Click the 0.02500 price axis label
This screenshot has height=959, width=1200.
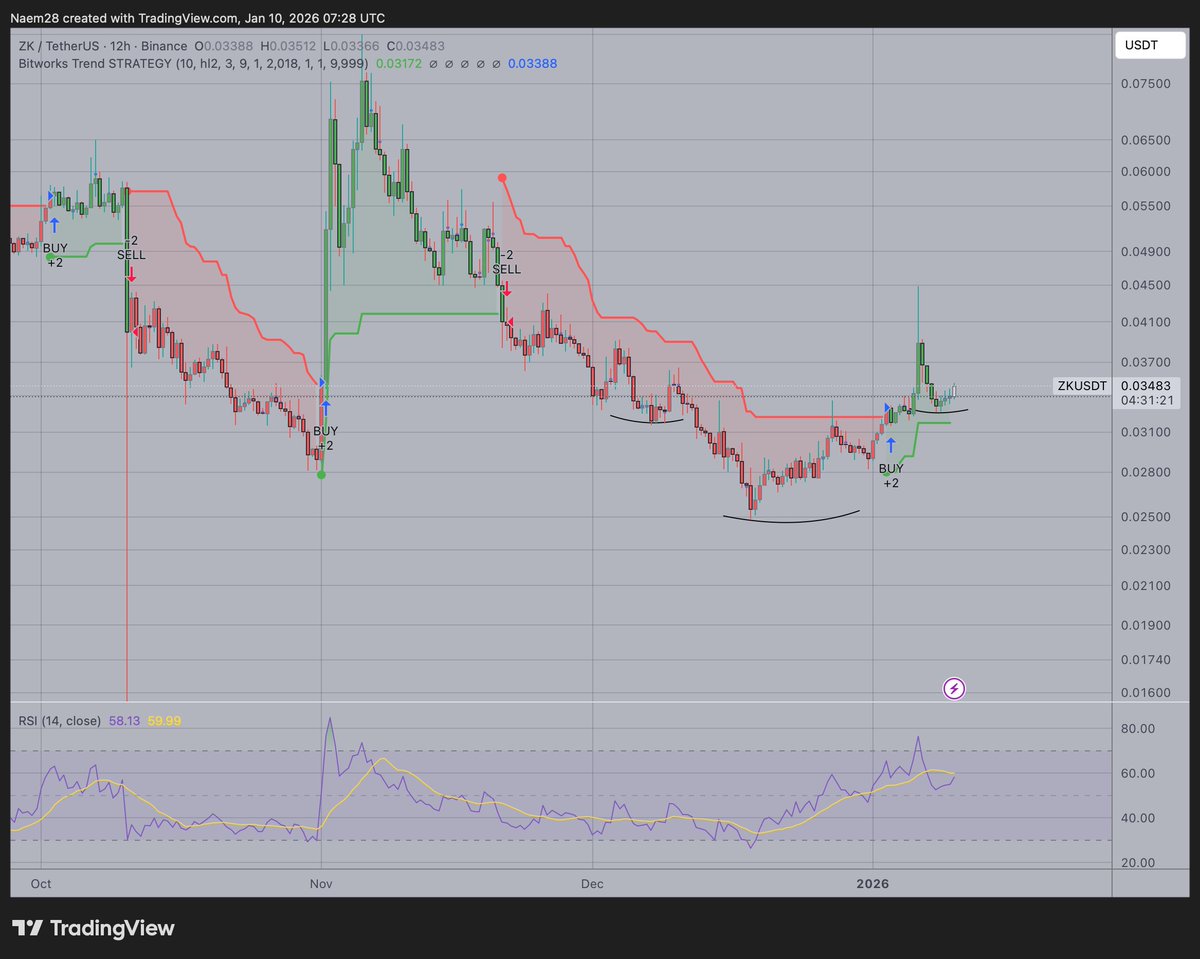1147,517
